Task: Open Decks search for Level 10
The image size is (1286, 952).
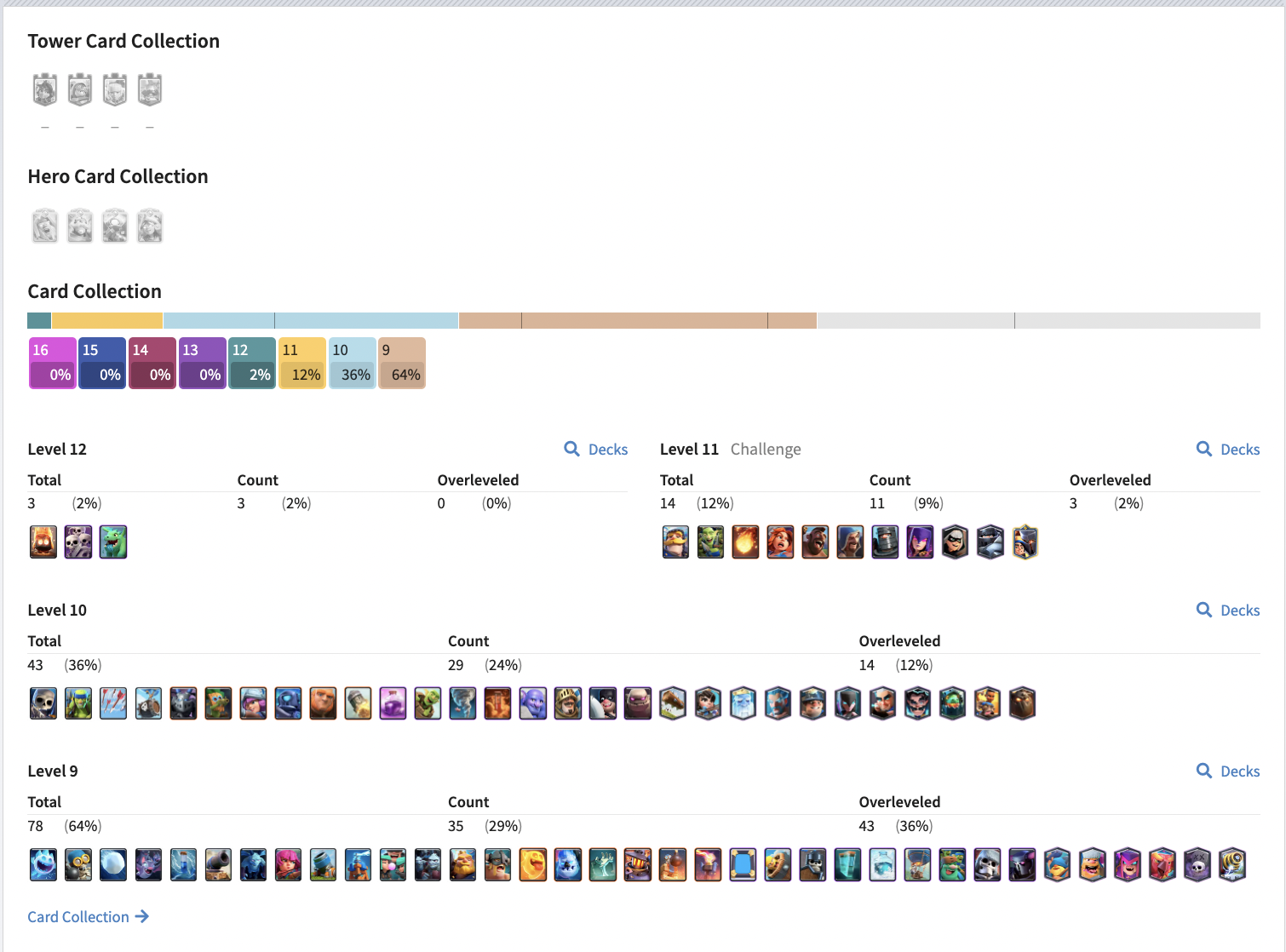Action: (1228, 610)
